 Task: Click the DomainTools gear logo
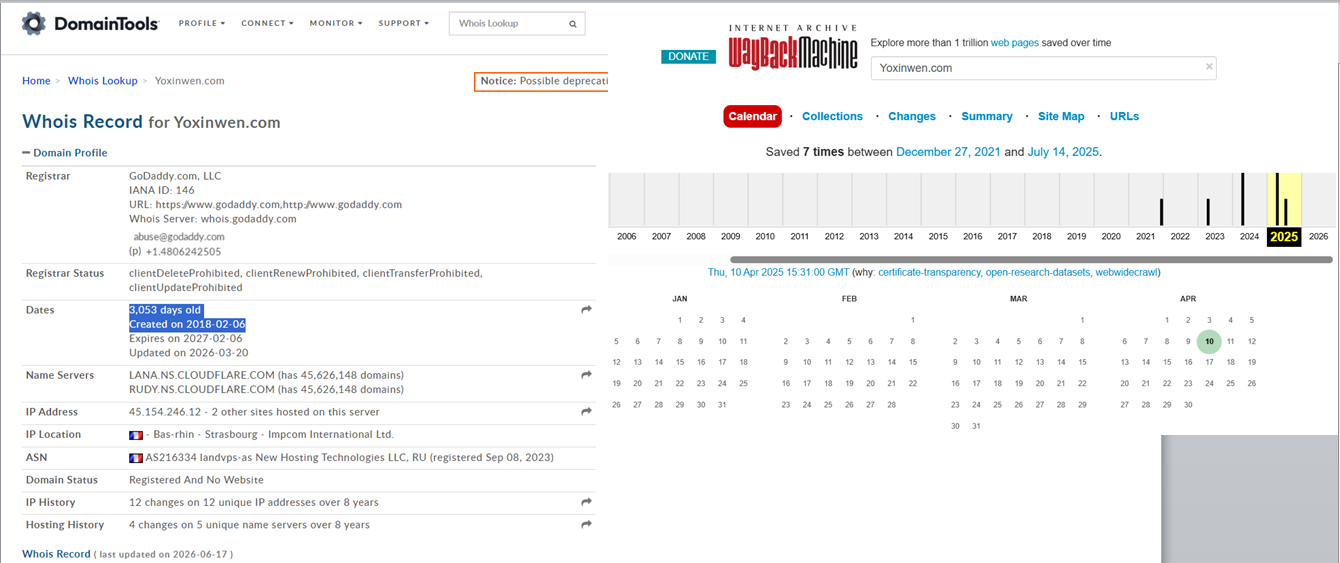[x=33, y=23]
